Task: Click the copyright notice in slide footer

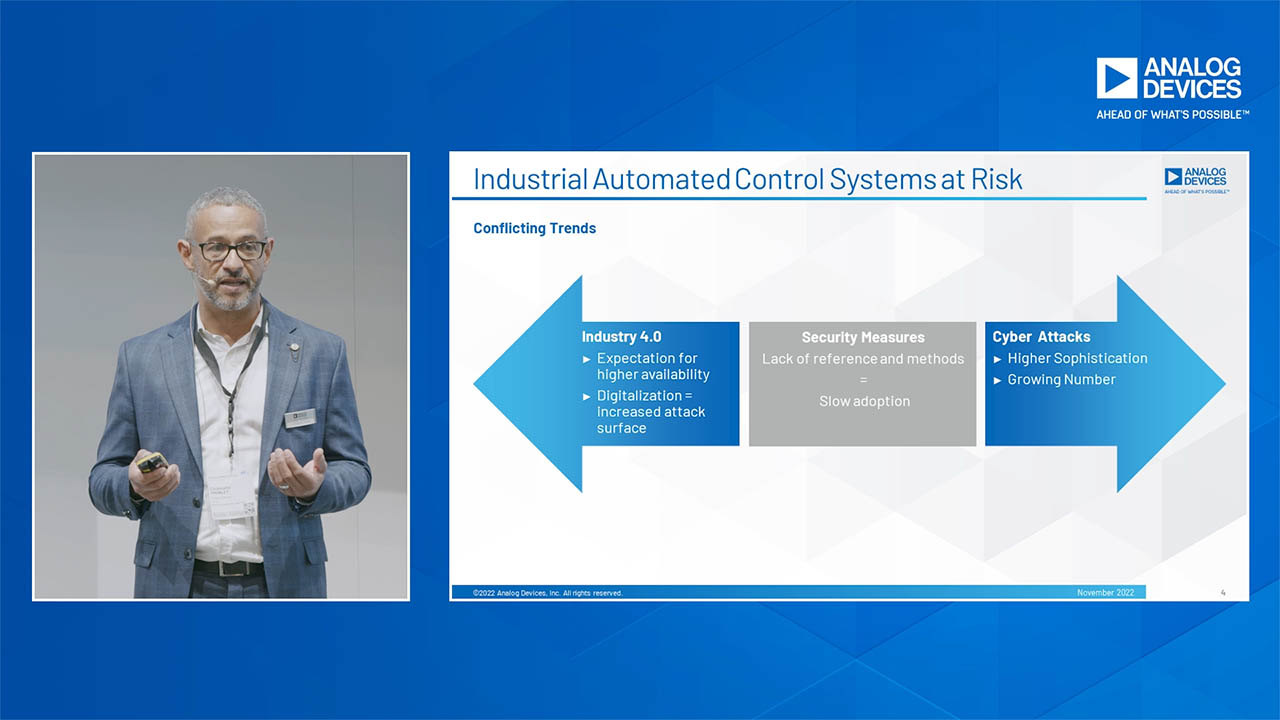Action: pos(547,593)
